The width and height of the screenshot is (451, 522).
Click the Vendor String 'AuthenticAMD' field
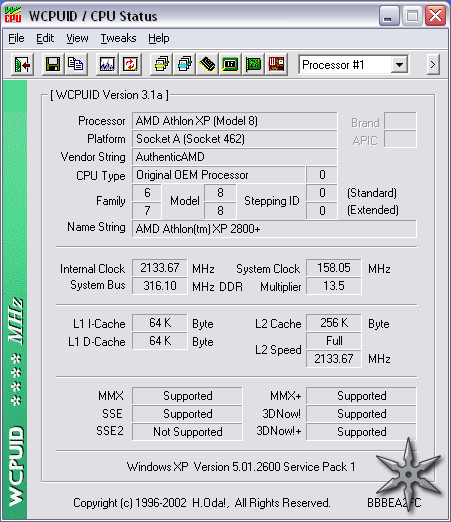(x=234, y=157)
